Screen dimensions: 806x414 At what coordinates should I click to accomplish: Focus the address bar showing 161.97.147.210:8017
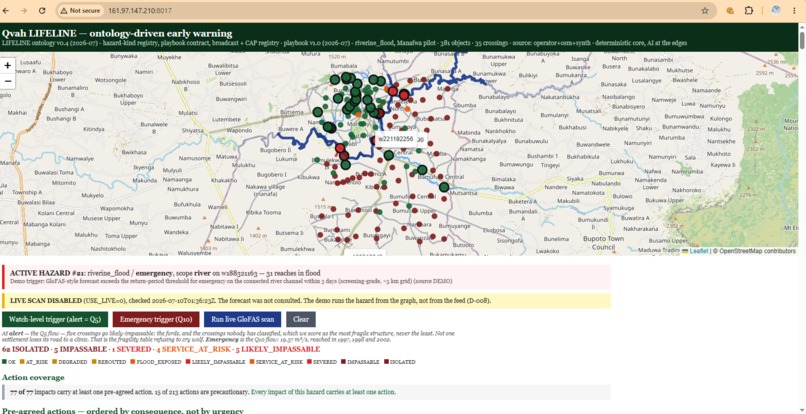coord(386,10)
